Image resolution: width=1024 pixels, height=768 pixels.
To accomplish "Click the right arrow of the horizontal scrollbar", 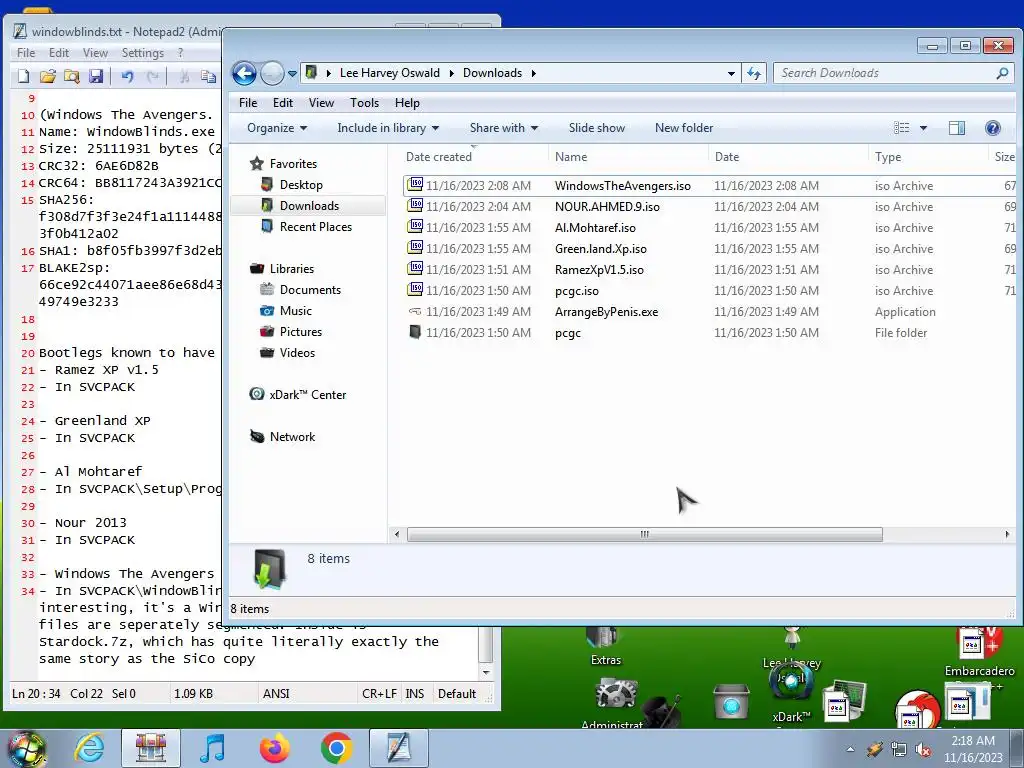I will coord(1006,534).
